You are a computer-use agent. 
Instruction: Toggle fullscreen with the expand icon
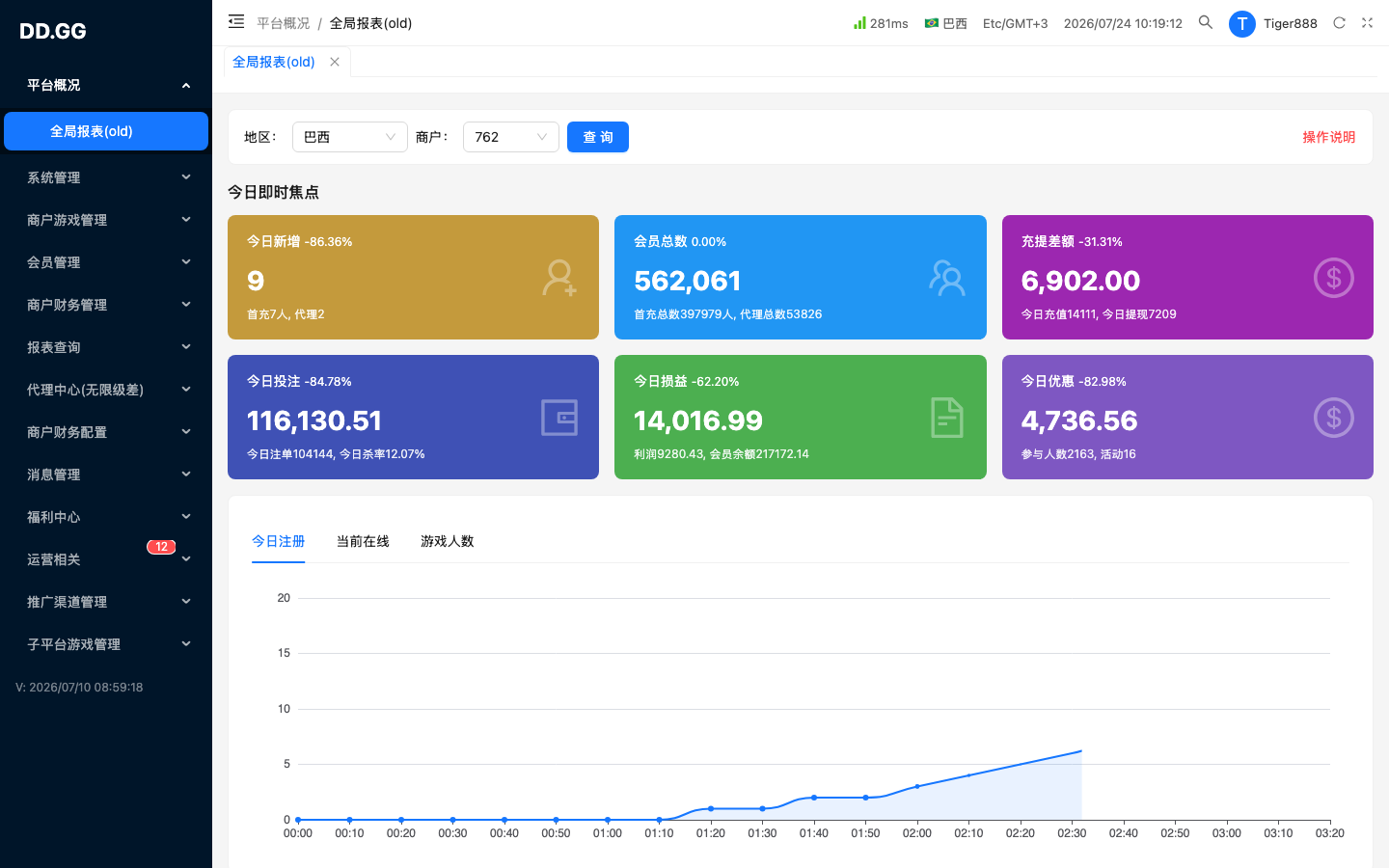point(1367,23)
